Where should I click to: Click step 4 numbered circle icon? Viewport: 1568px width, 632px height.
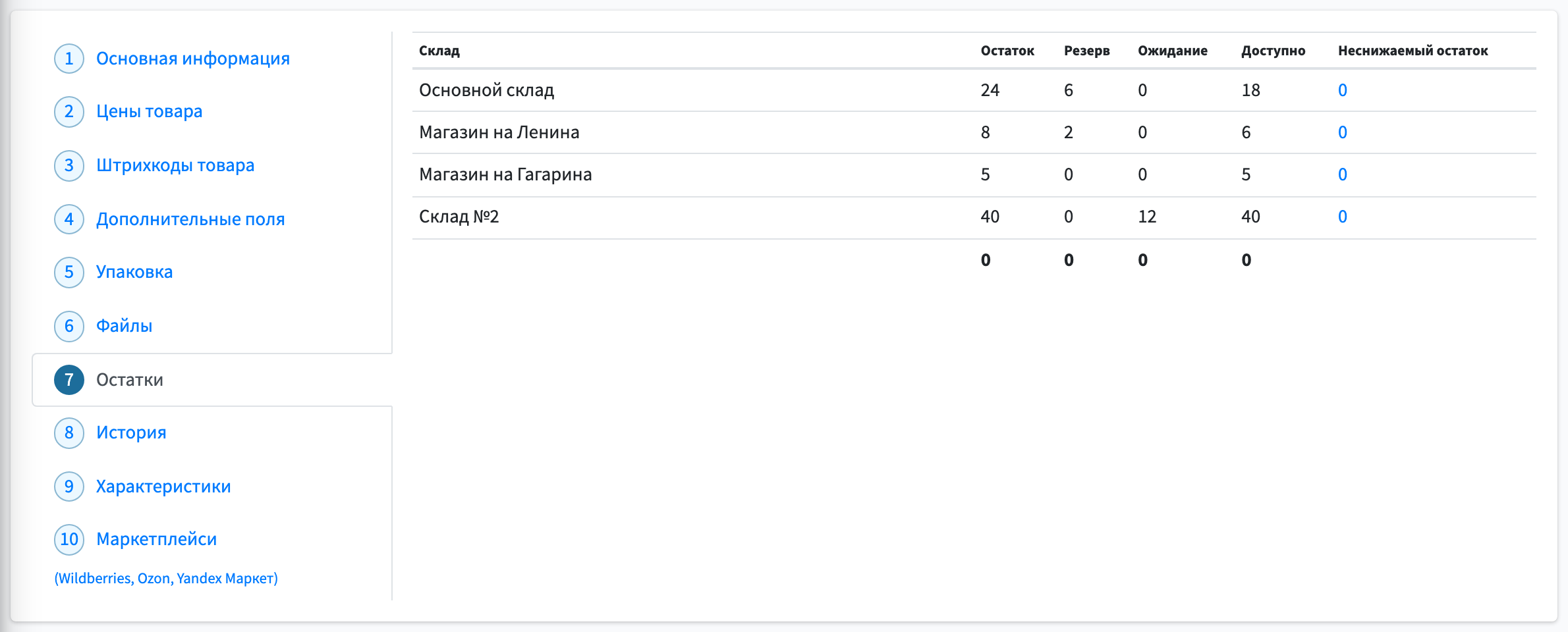69,219
